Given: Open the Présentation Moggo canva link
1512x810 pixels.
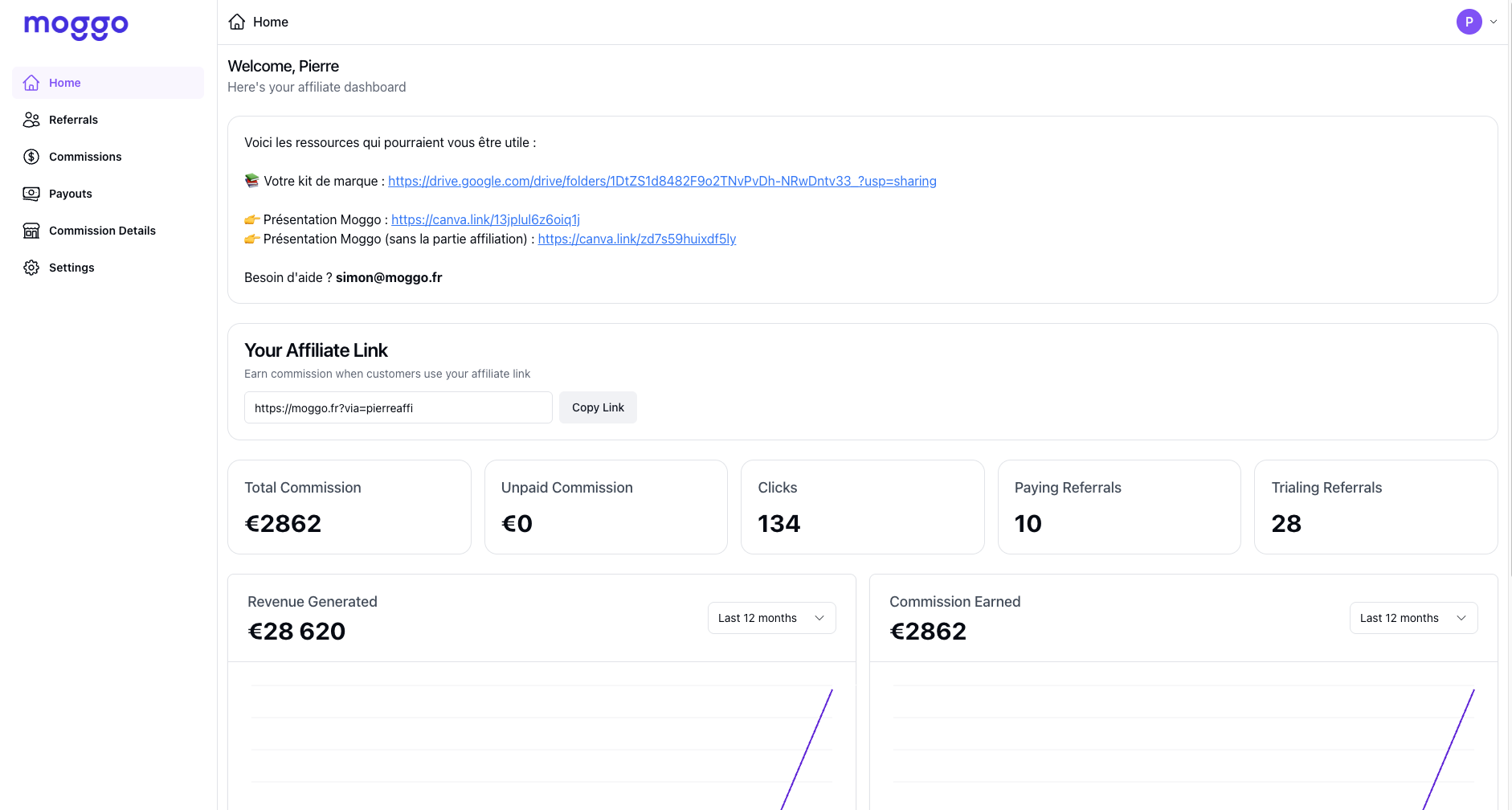Looking at the screenshot, I should pyautogui.click(x=485, y=219).
